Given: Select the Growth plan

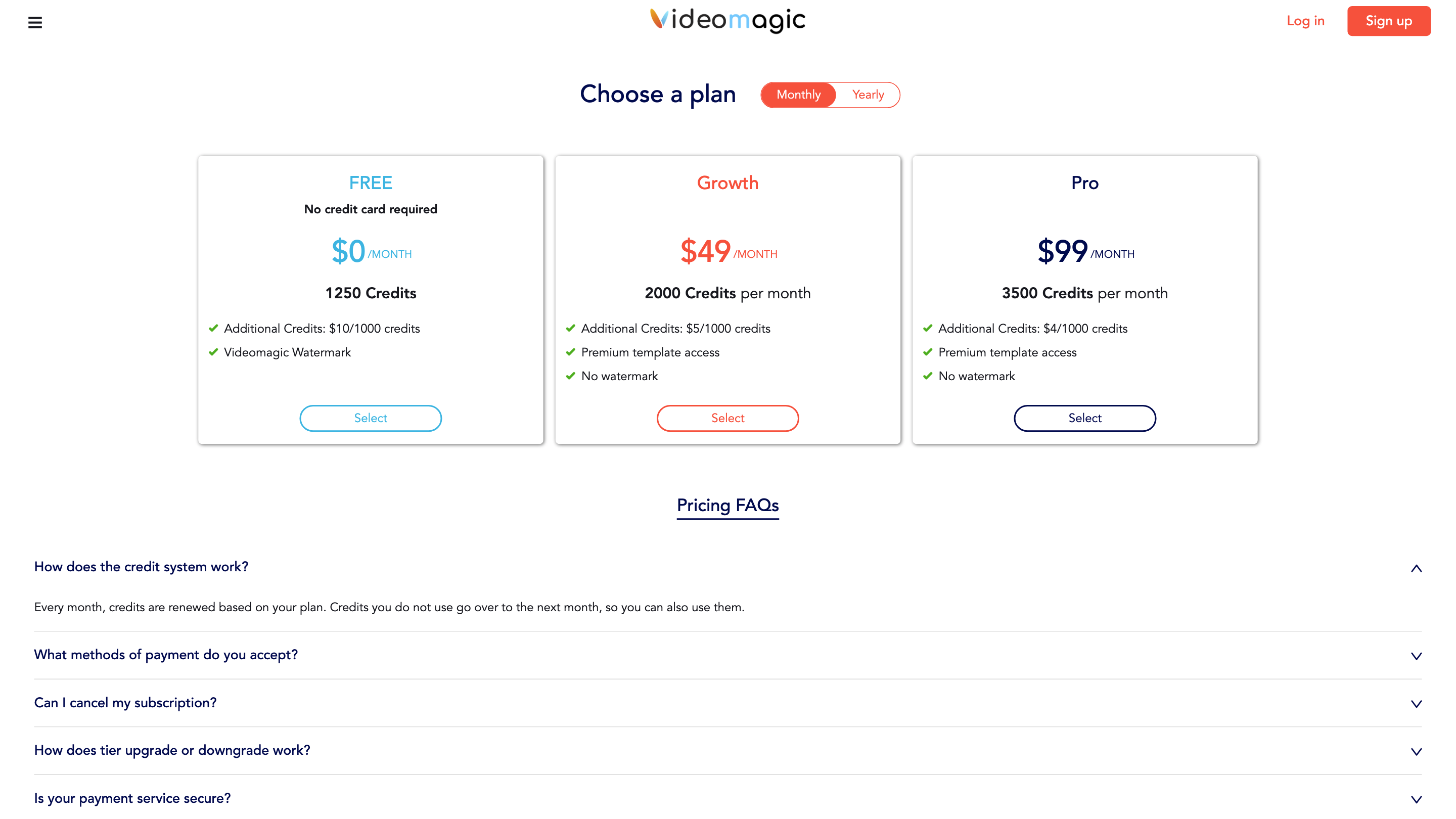Looking at the screenshot, I should click(727, 418).
